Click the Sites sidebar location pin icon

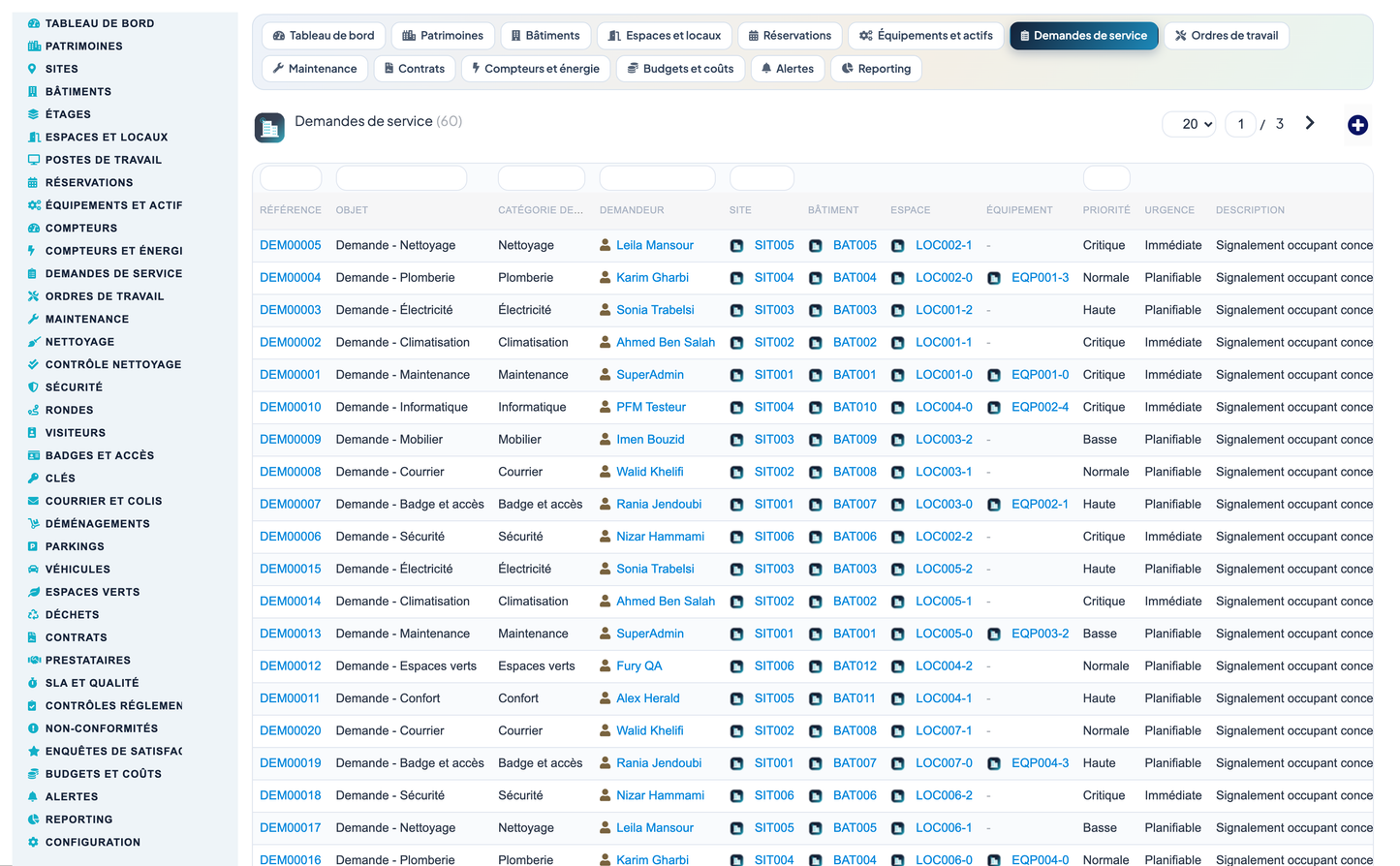click(33, 69)
